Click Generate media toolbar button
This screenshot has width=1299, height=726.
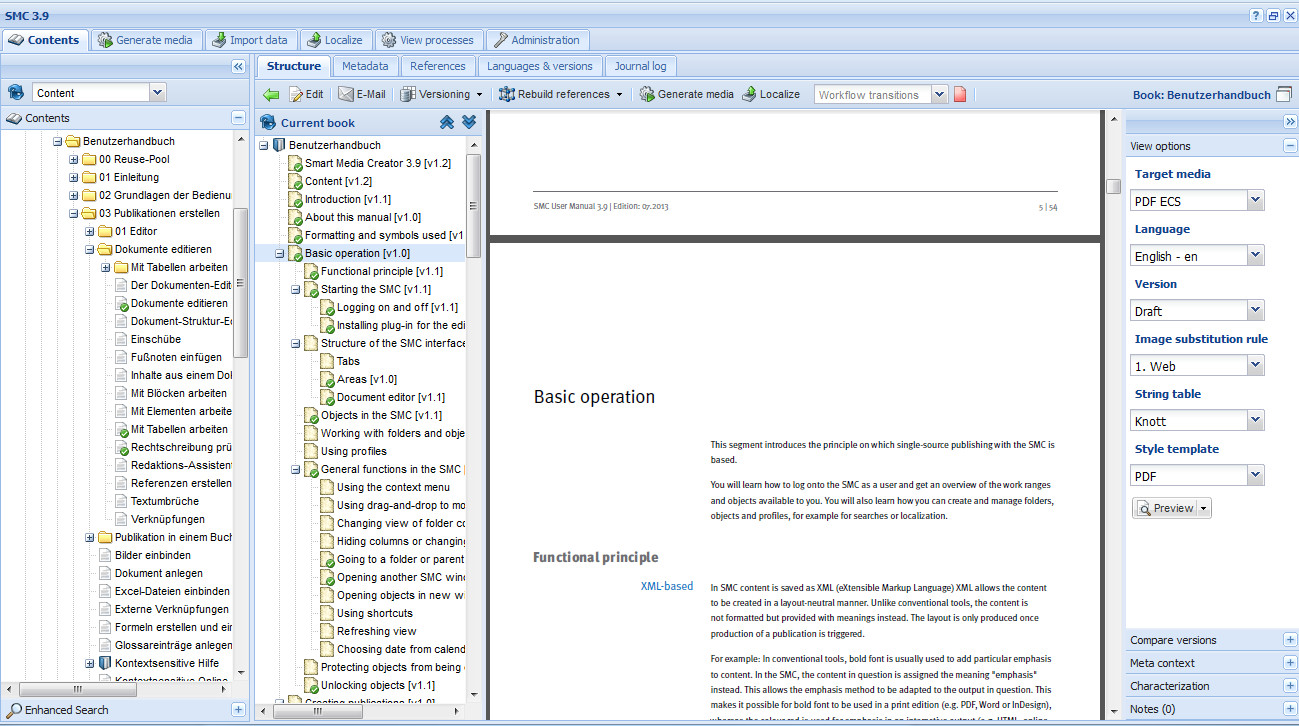point(687,94)
